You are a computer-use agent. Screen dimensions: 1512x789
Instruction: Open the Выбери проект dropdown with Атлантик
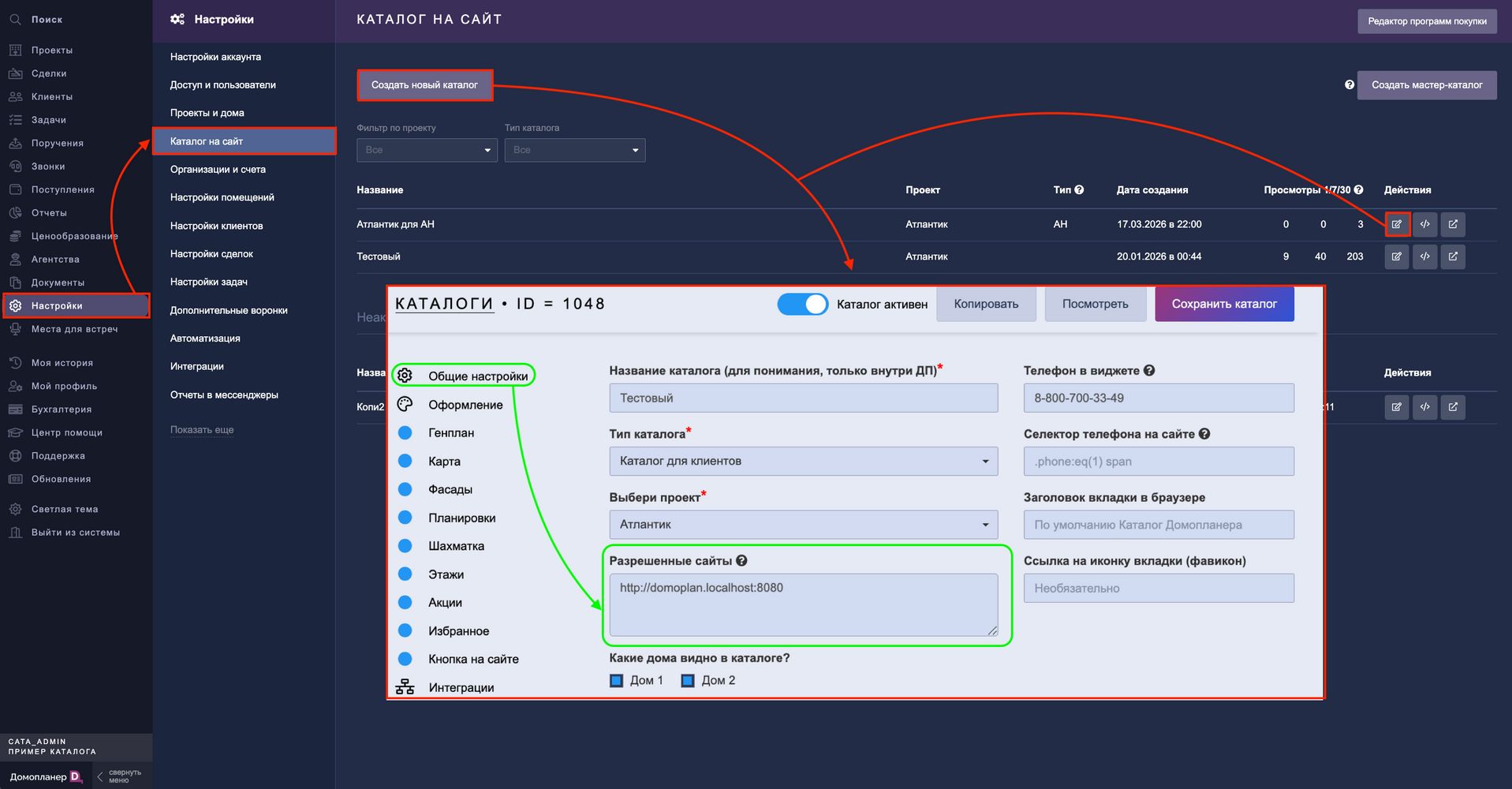click(803, 525)
